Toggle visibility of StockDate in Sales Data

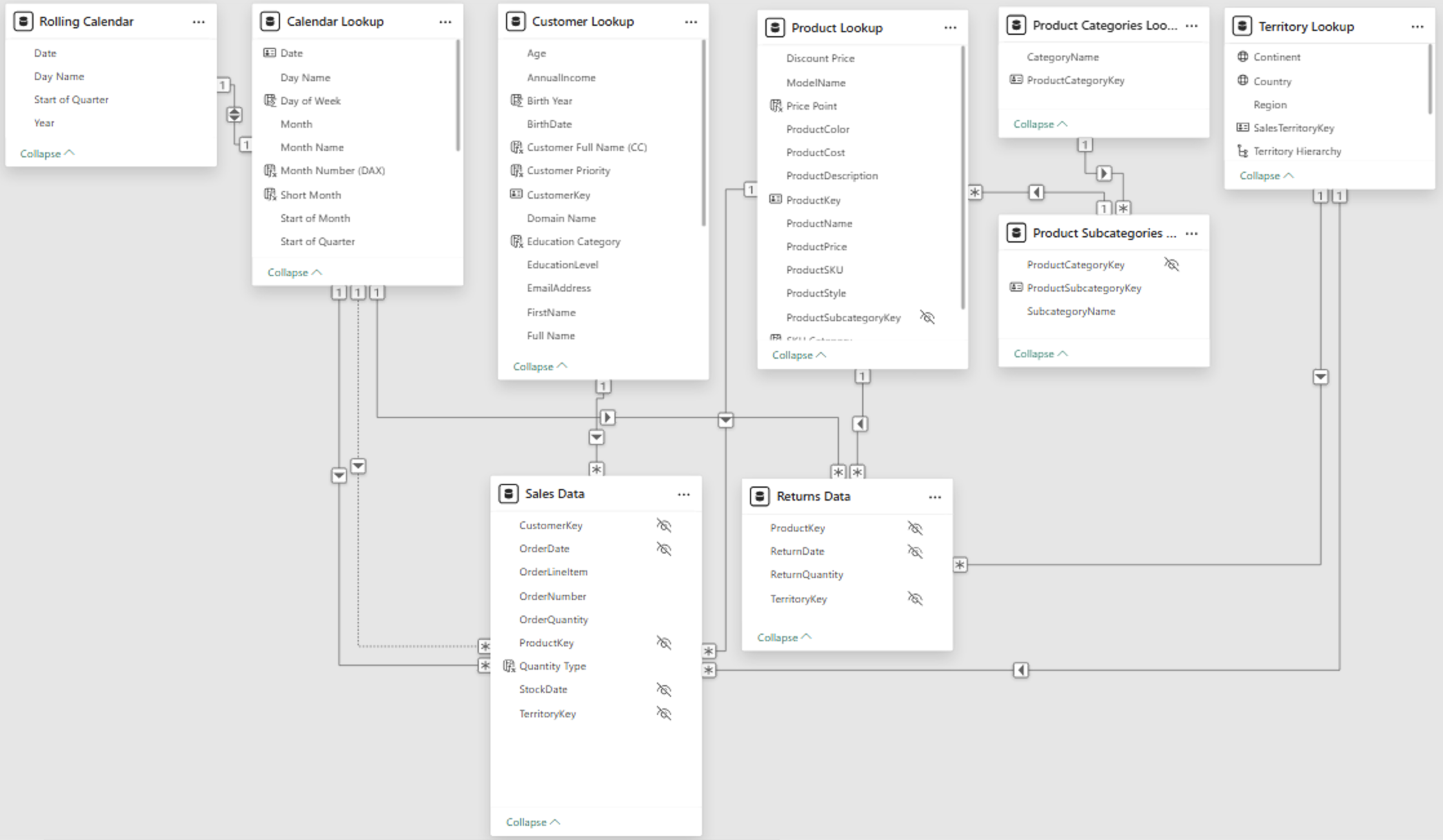click(663, 690)
